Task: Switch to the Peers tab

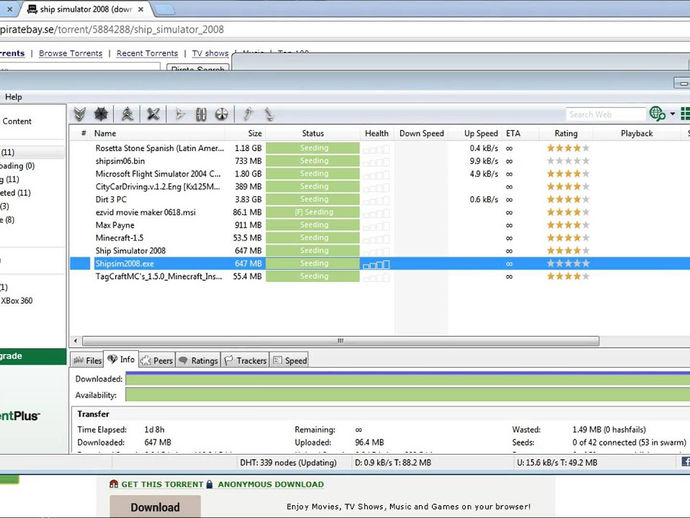Action: point(157,360)
